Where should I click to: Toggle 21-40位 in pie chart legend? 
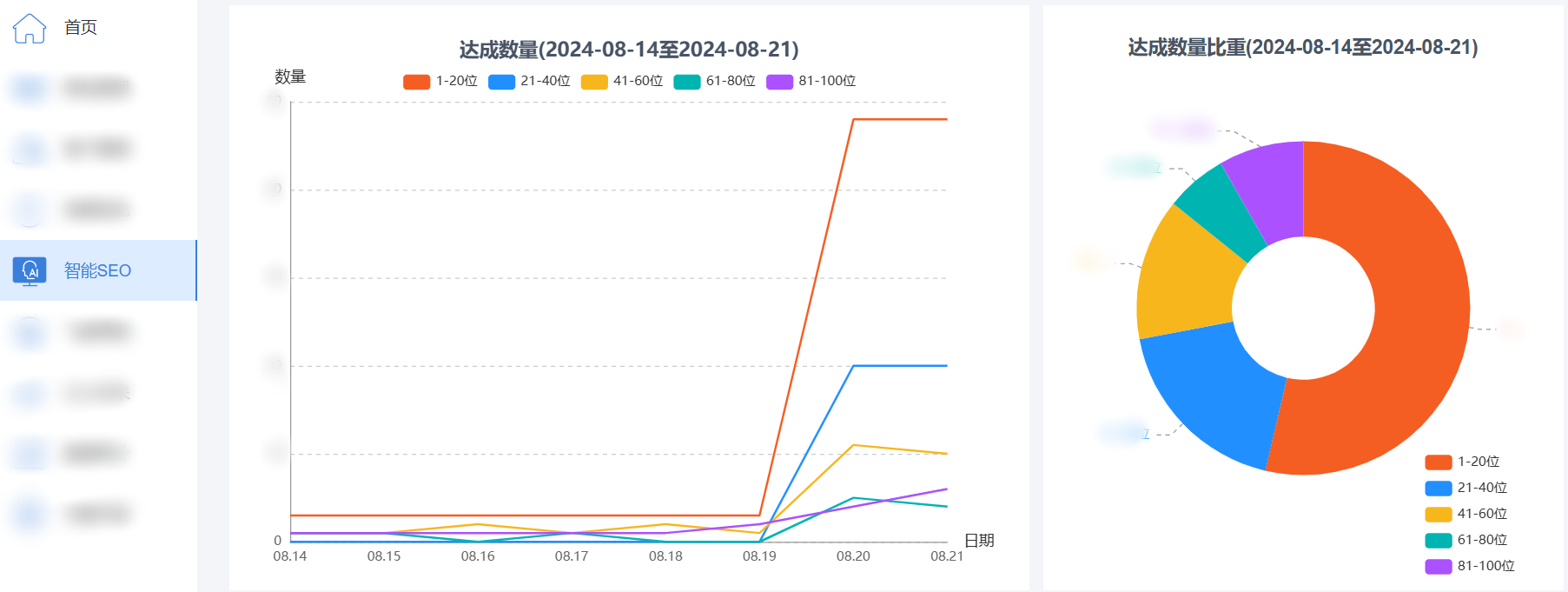(1466, 488)
